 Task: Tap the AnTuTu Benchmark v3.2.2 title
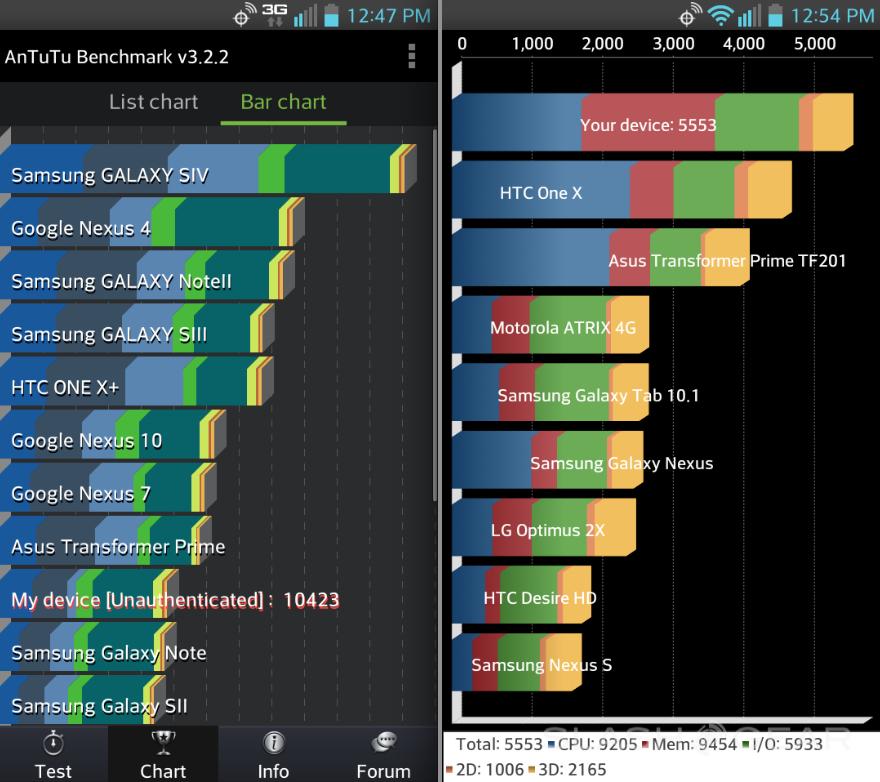pyautogui.click(x=117, y=57)
